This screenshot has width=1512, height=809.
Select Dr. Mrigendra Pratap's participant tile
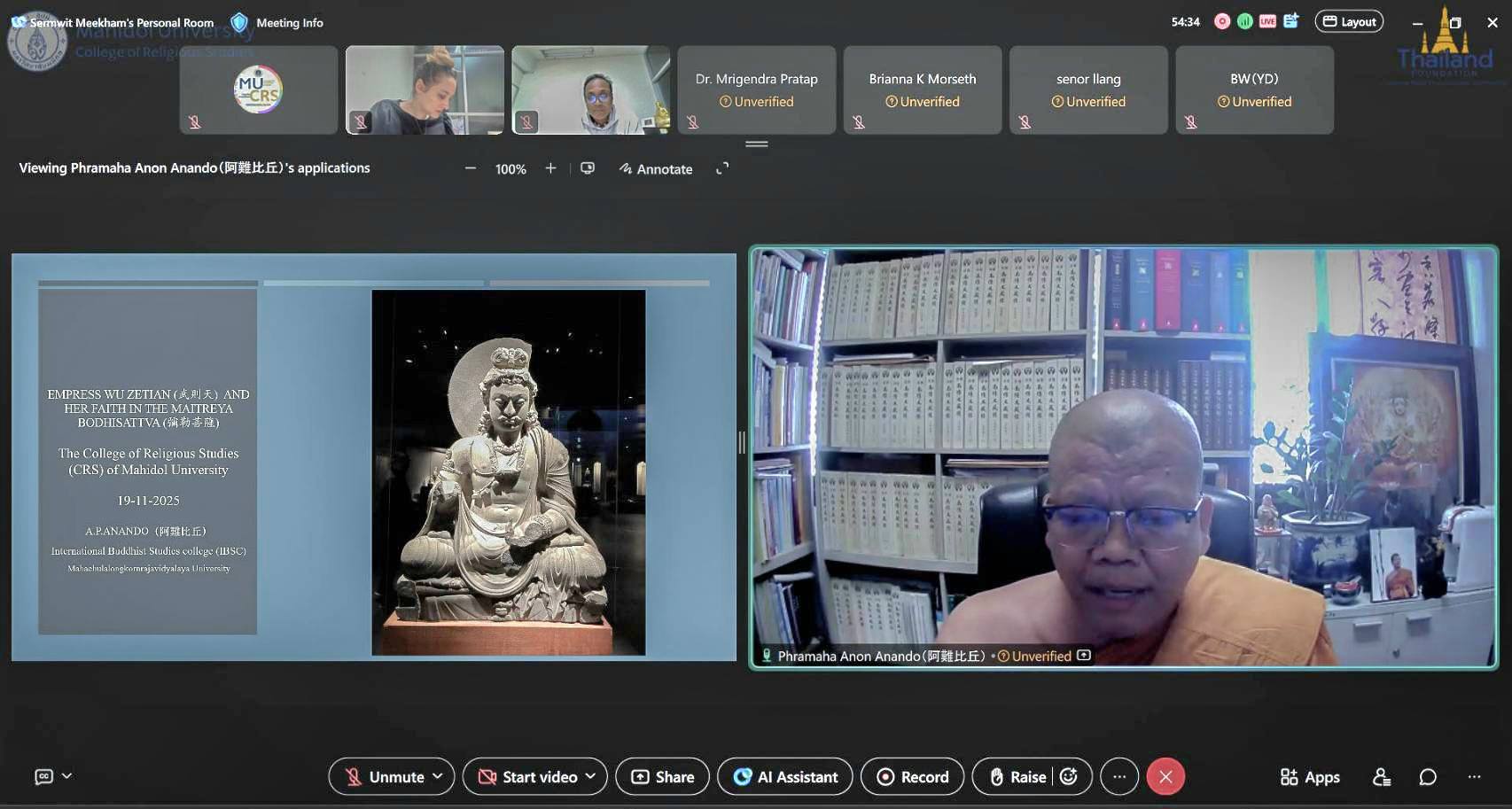[756, 90]
